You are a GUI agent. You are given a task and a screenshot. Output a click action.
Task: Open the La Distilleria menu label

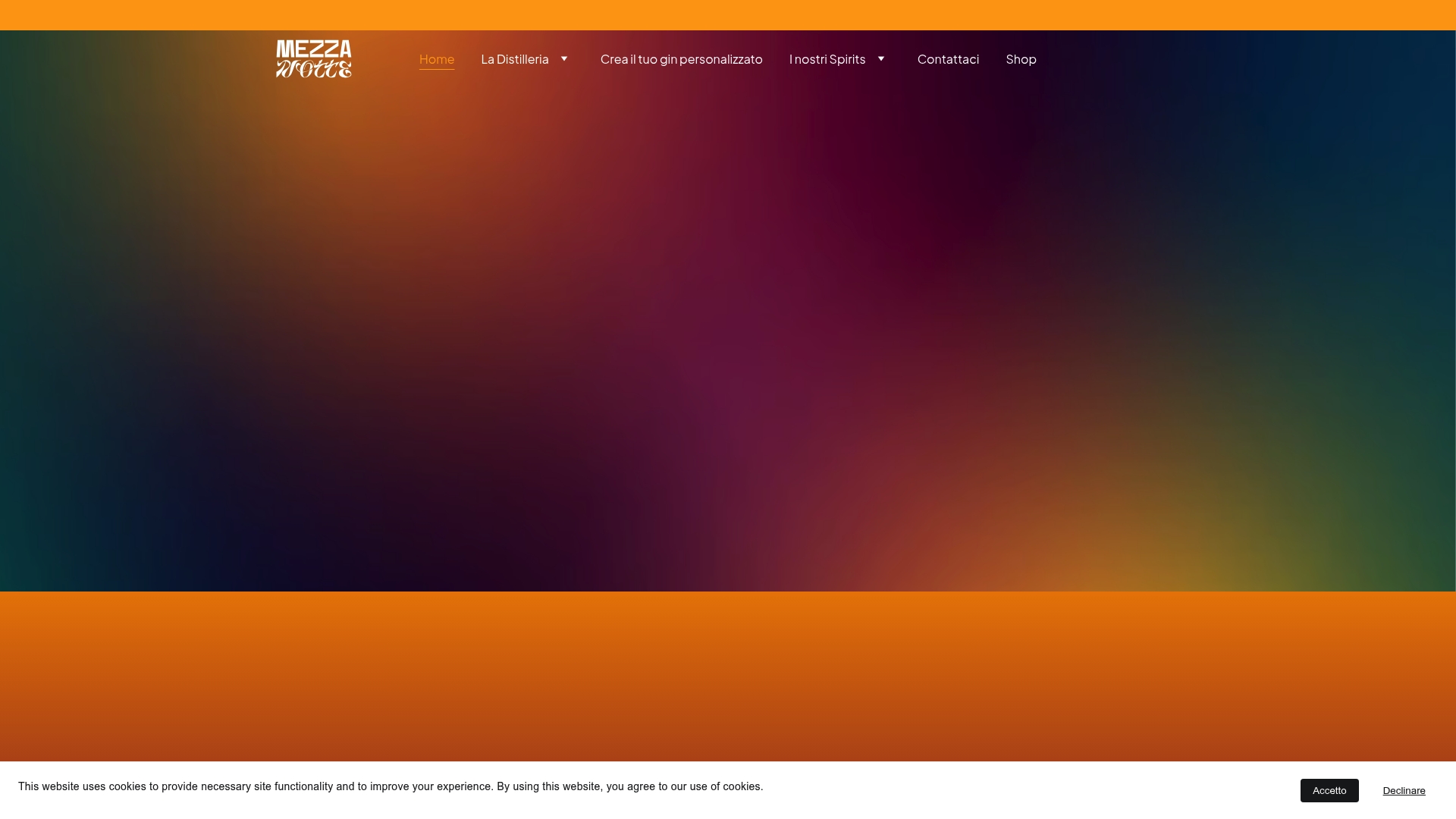515,58
